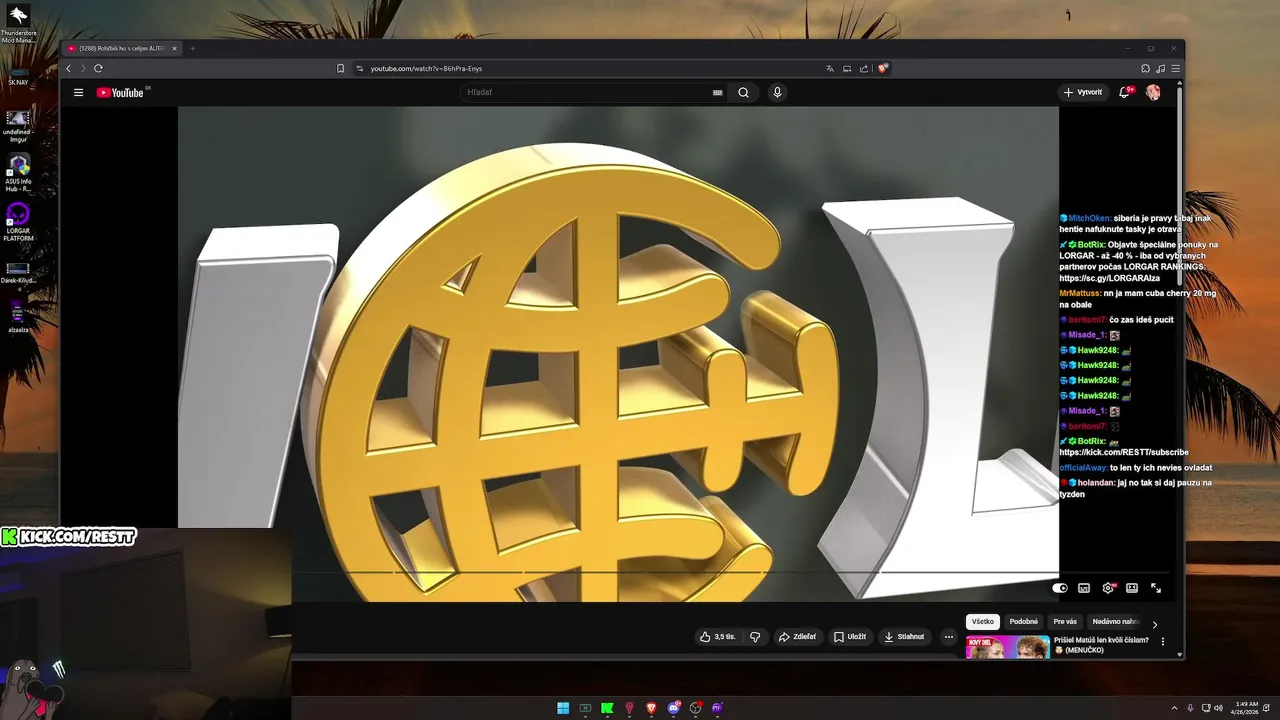Image resolution: width=1280 pixels, height=720 pixels.
Task: Open a new browser tab
Action: tap(193, 48)
